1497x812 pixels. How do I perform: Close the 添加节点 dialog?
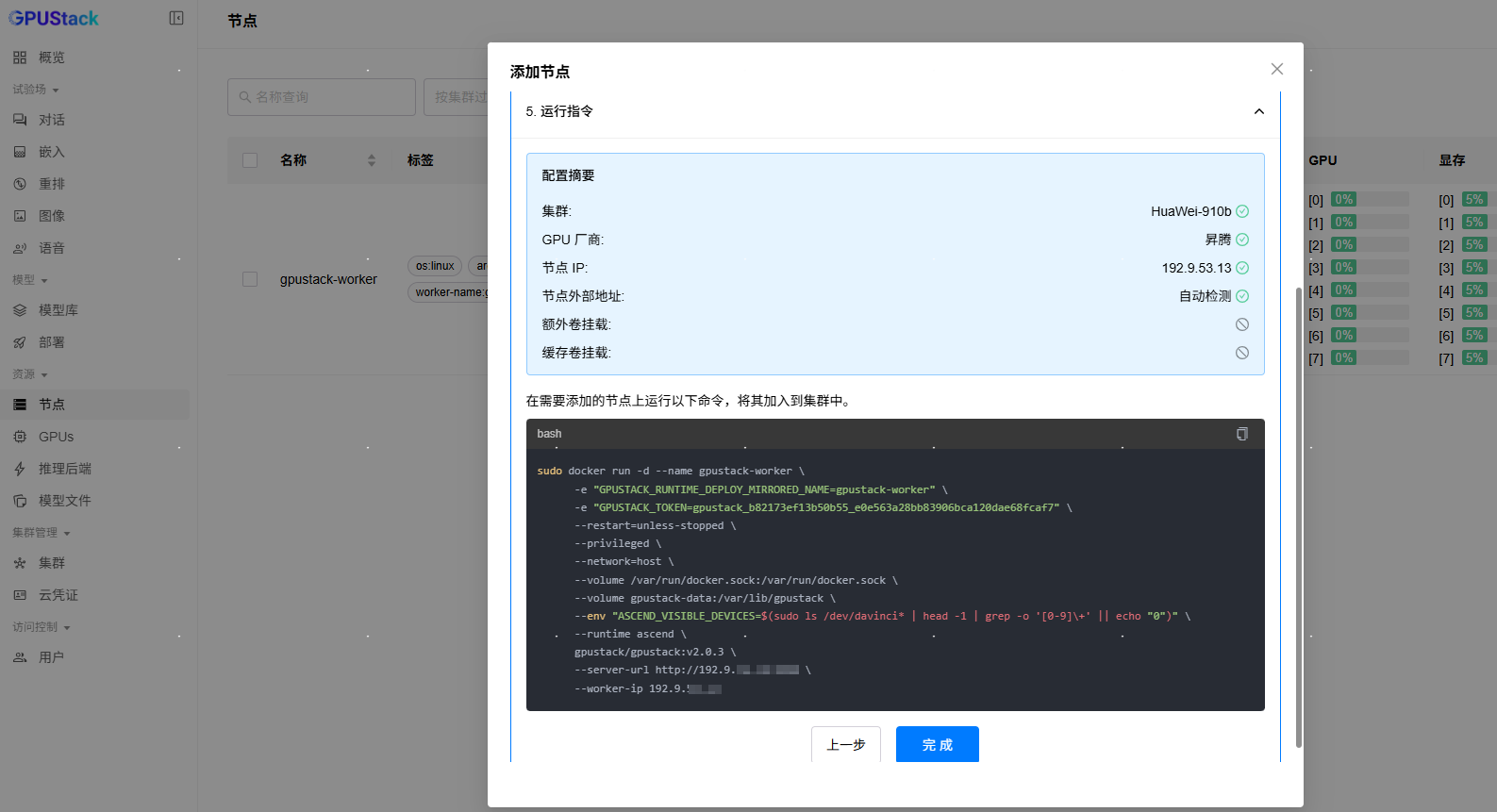tap(1277, 69)
